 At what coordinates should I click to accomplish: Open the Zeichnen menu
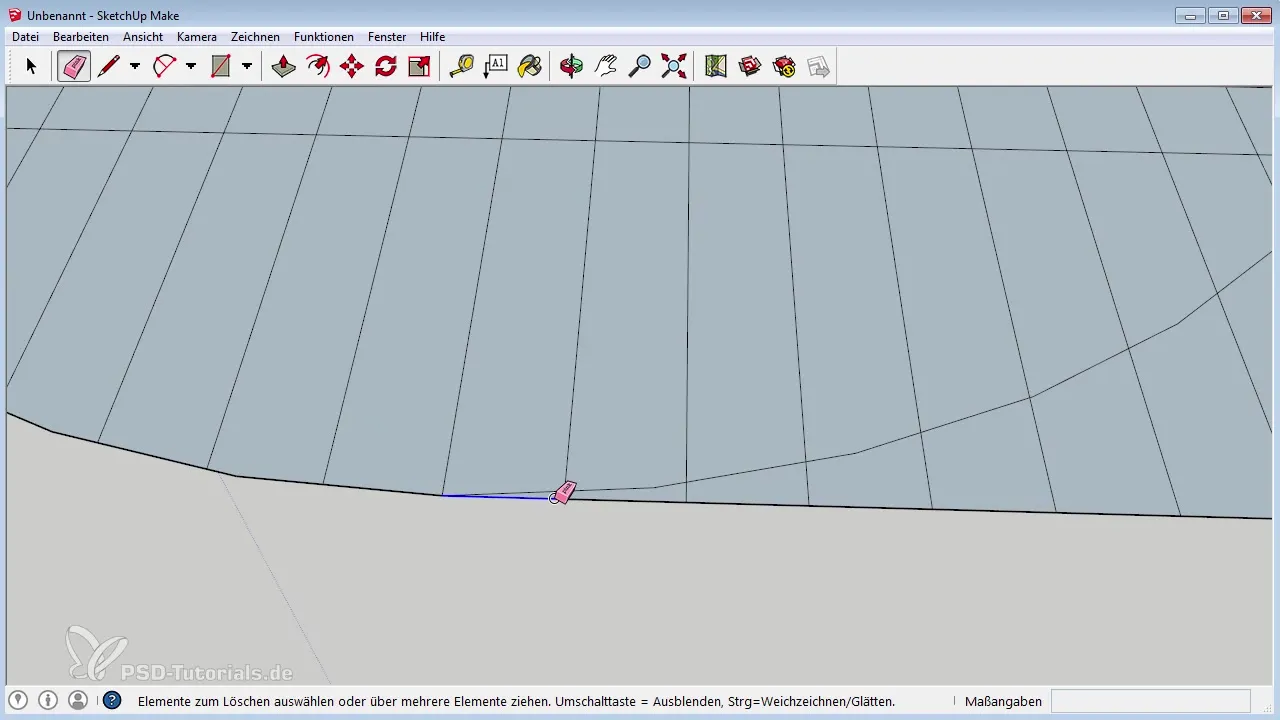tap(255, 37)
